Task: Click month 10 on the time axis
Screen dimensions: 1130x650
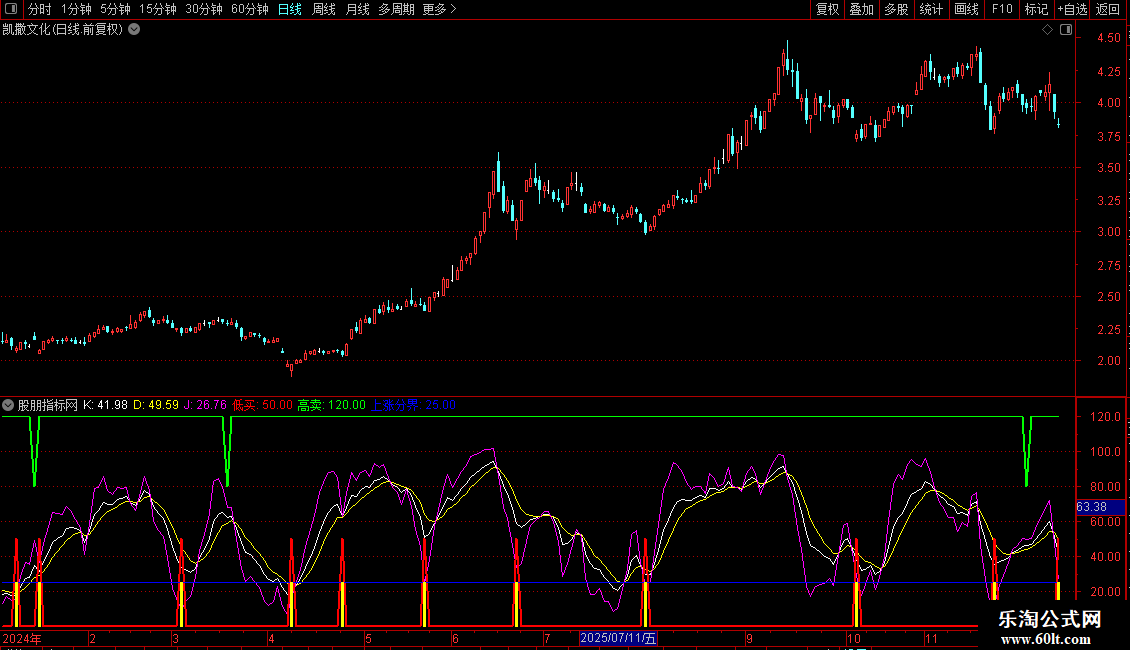Action: pos(853,638)
